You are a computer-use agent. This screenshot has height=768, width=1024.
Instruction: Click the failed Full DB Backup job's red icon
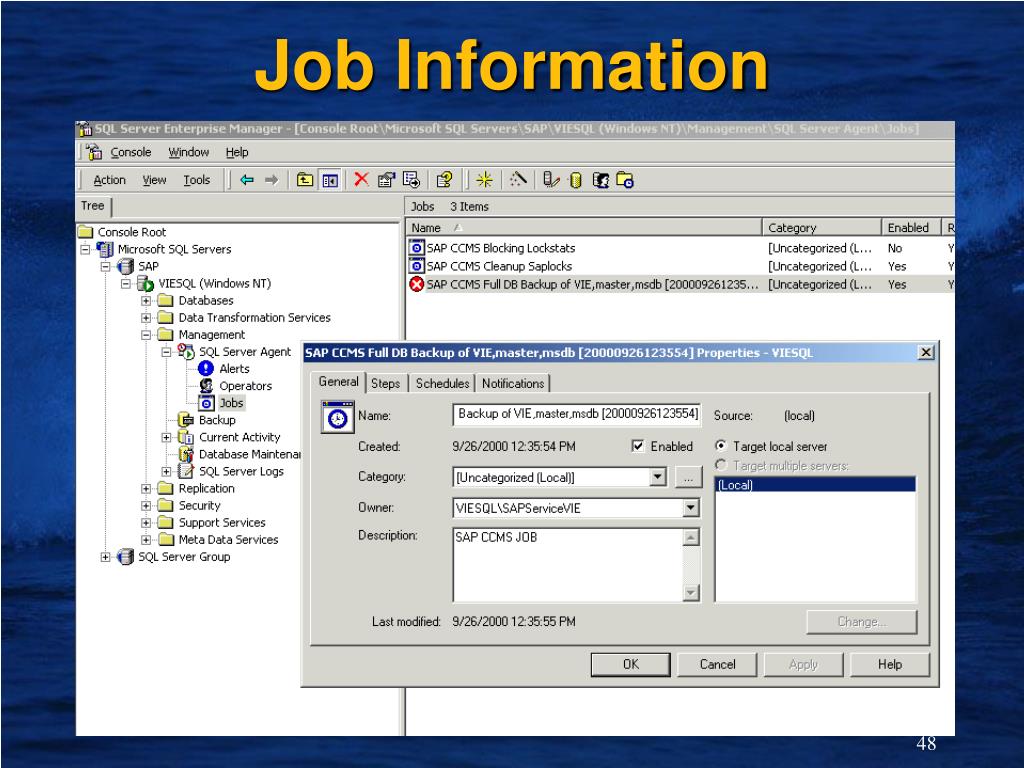(x=416, y=284)
